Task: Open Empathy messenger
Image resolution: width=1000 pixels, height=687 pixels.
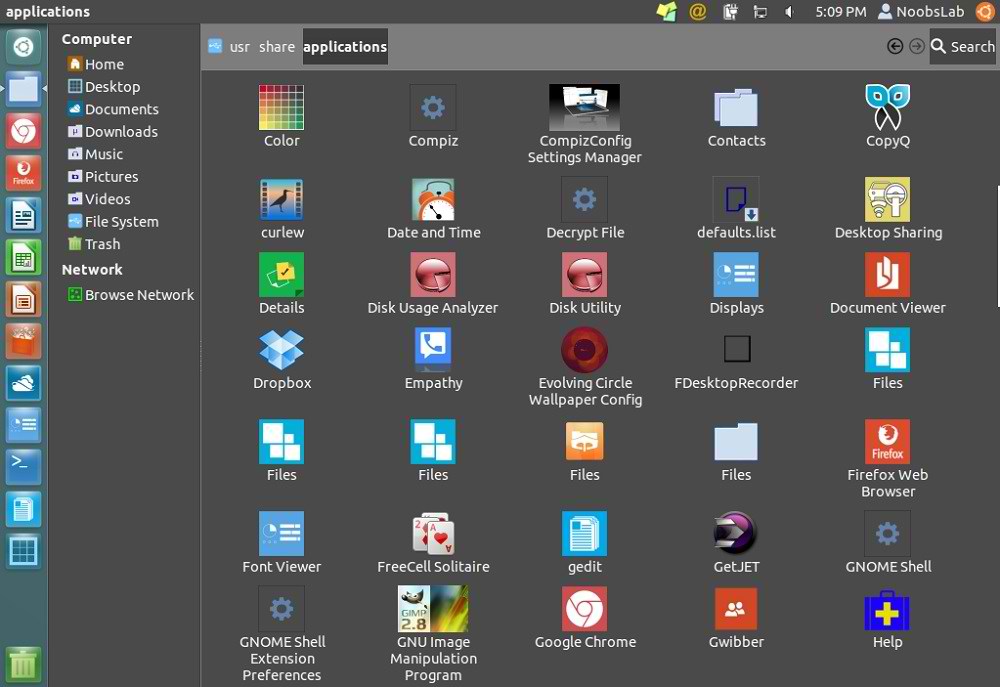Action: coord(433,350)
